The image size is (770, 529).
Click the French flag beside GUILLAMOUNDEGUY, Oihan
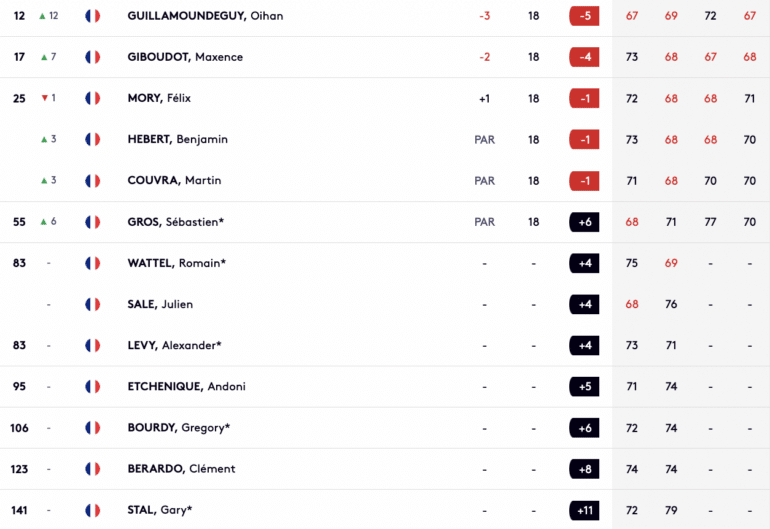point(92,16)
